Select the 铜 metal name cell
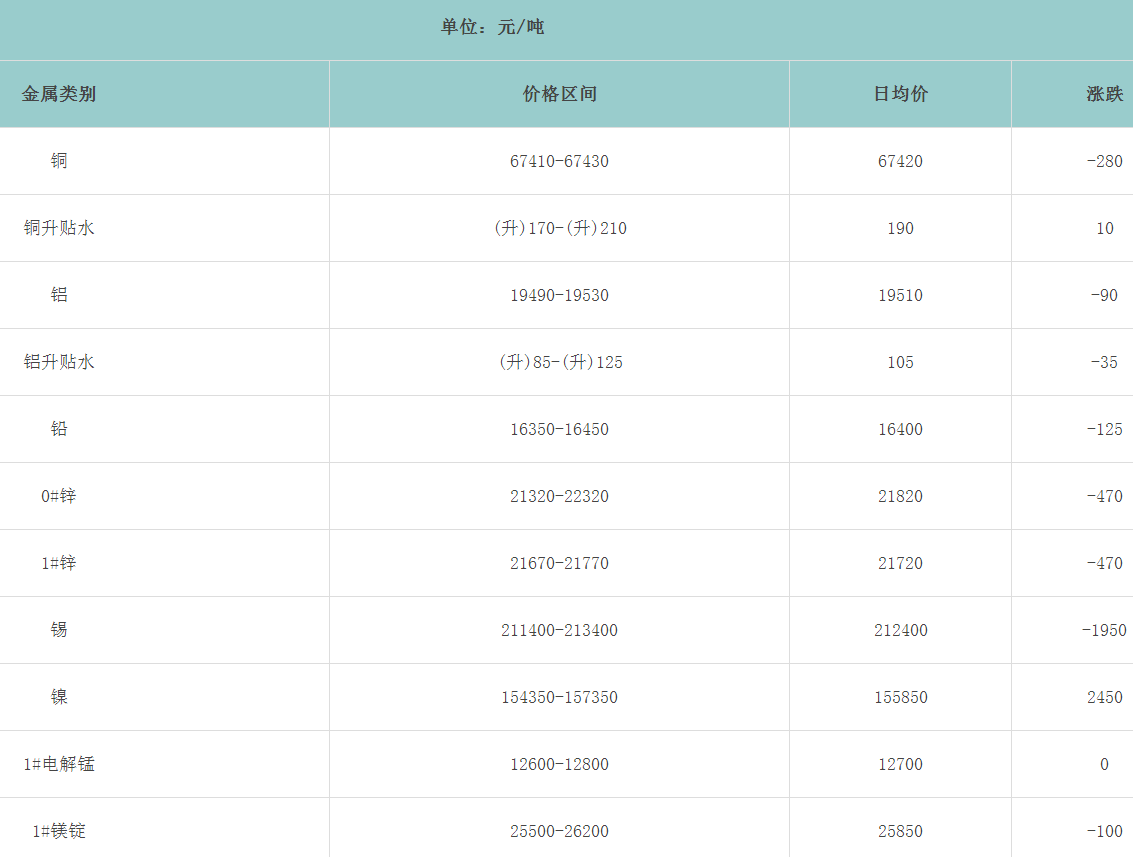 tap(59, 161)
